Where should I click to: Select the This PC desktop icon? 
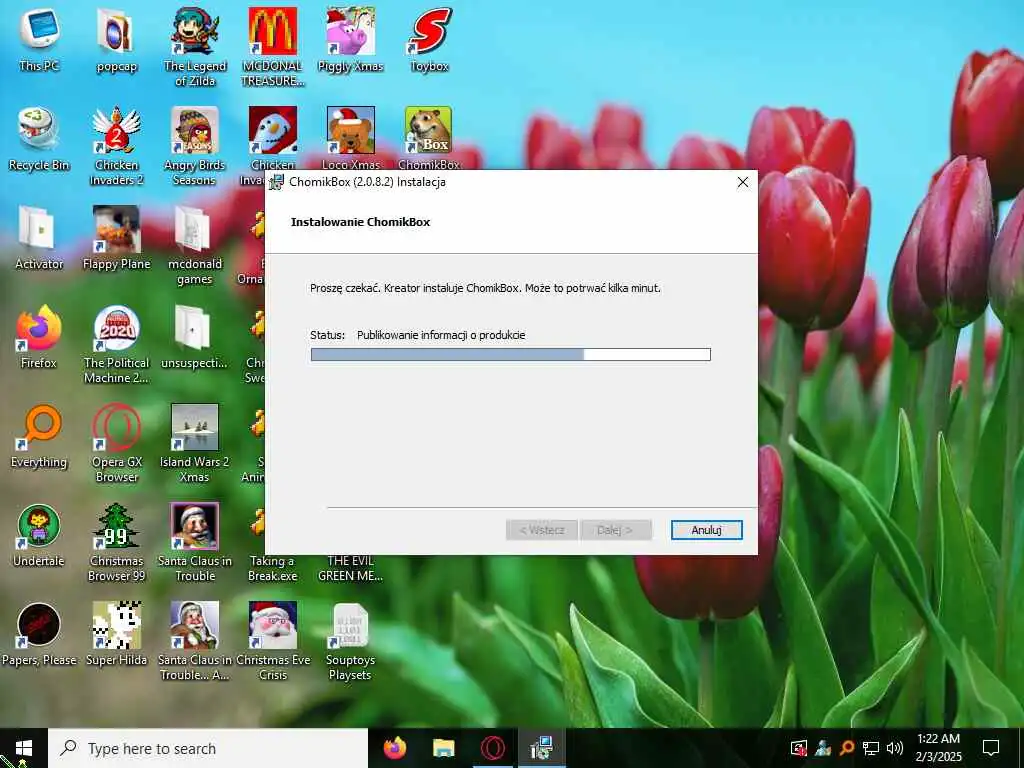pos(39,40)
